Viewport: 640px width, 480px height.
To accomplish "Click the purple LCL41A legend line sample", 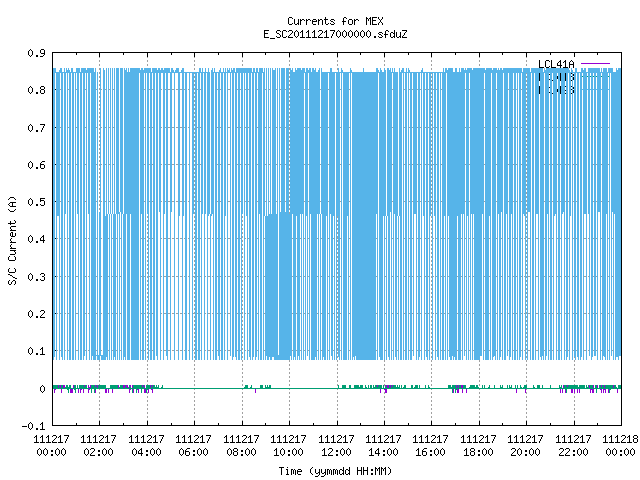I will pos(595,64).
